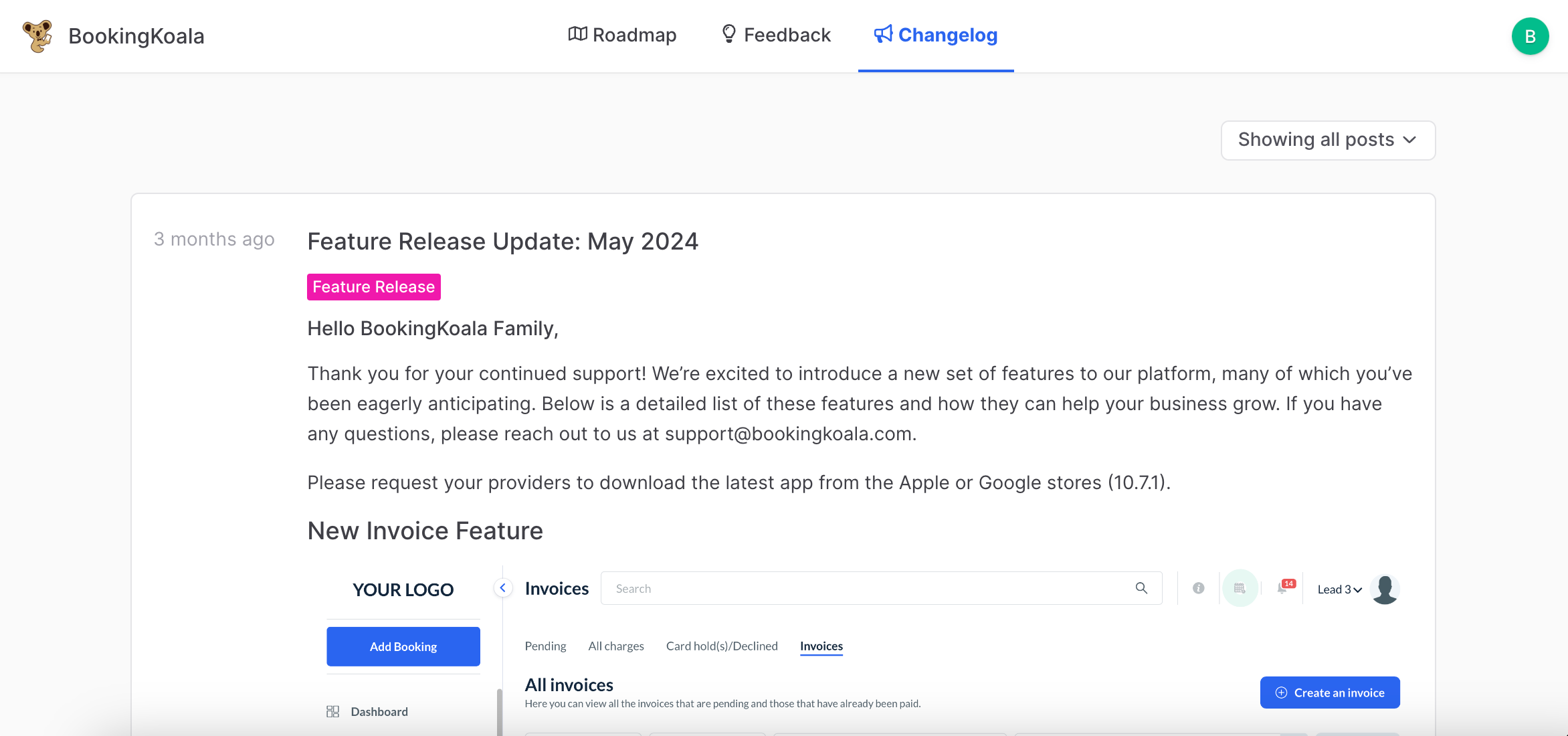The height and width of the screenshot is (736, 1568).
Task: Open the Feature Release Update May 2024 post
Action: click(502, 241)
